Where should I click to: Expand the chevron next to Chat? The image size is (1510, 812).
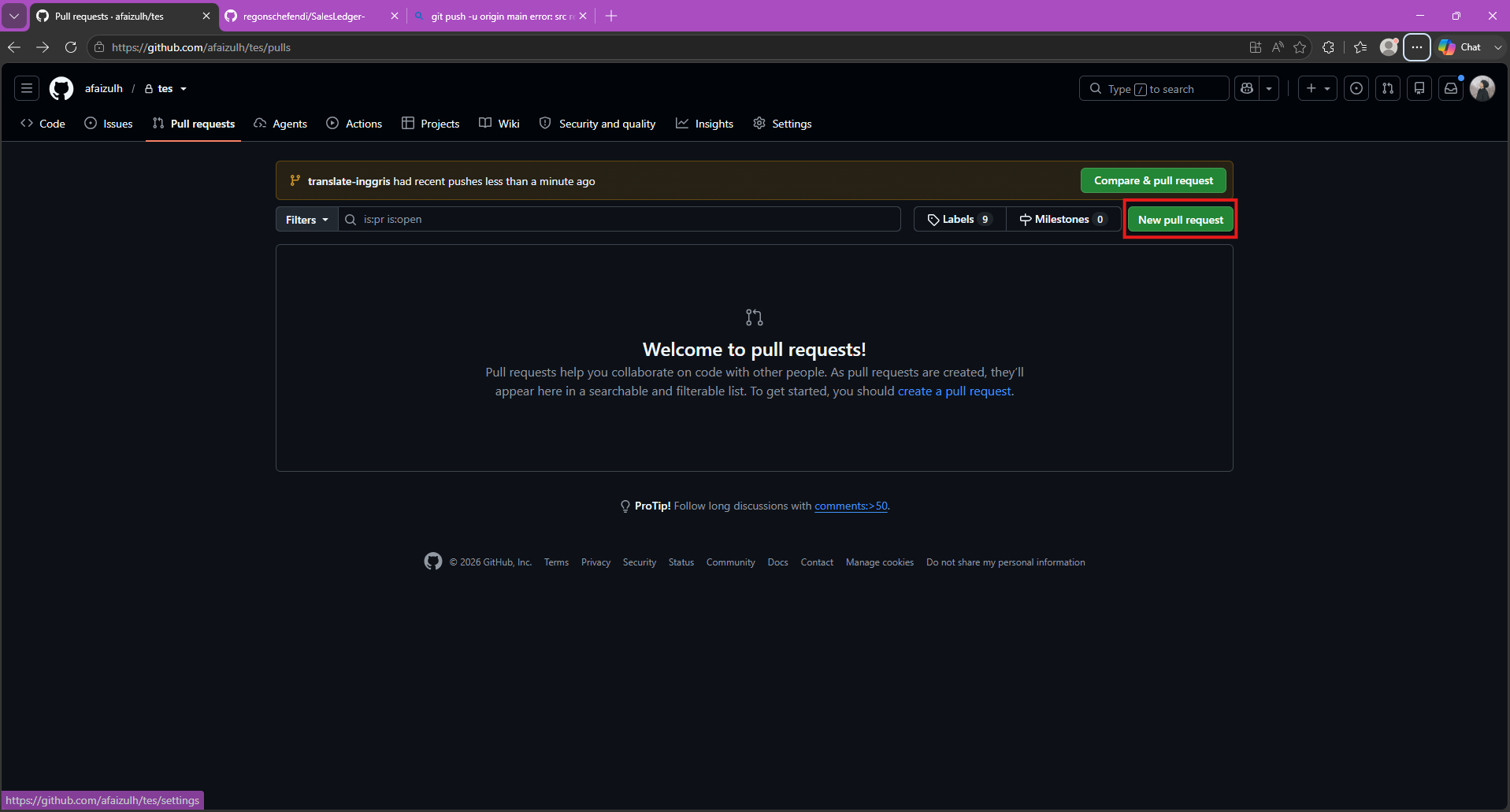click(1497, 47)
